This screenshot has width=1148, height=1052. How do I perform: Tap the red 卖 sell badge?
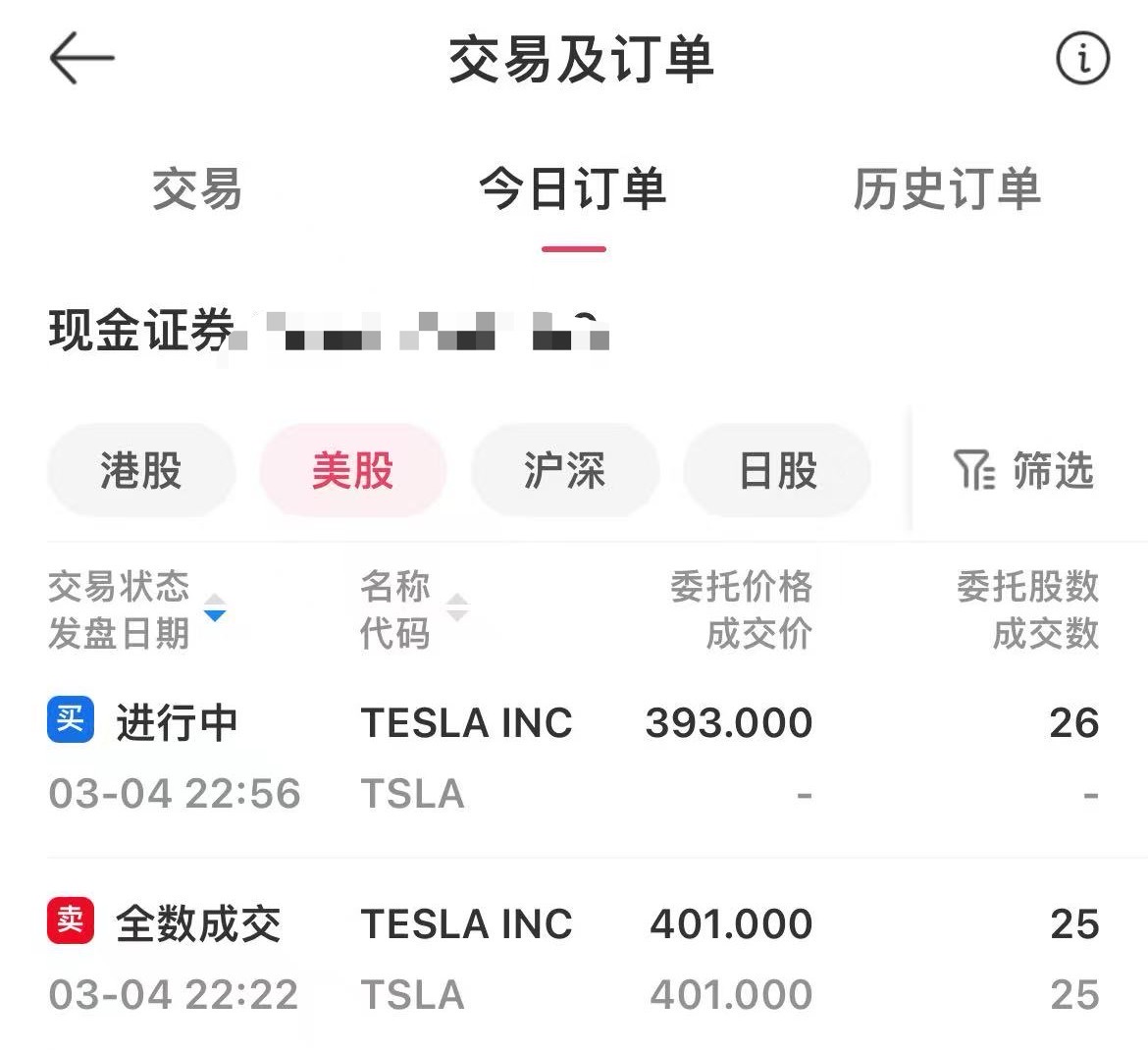click(71, 920)
